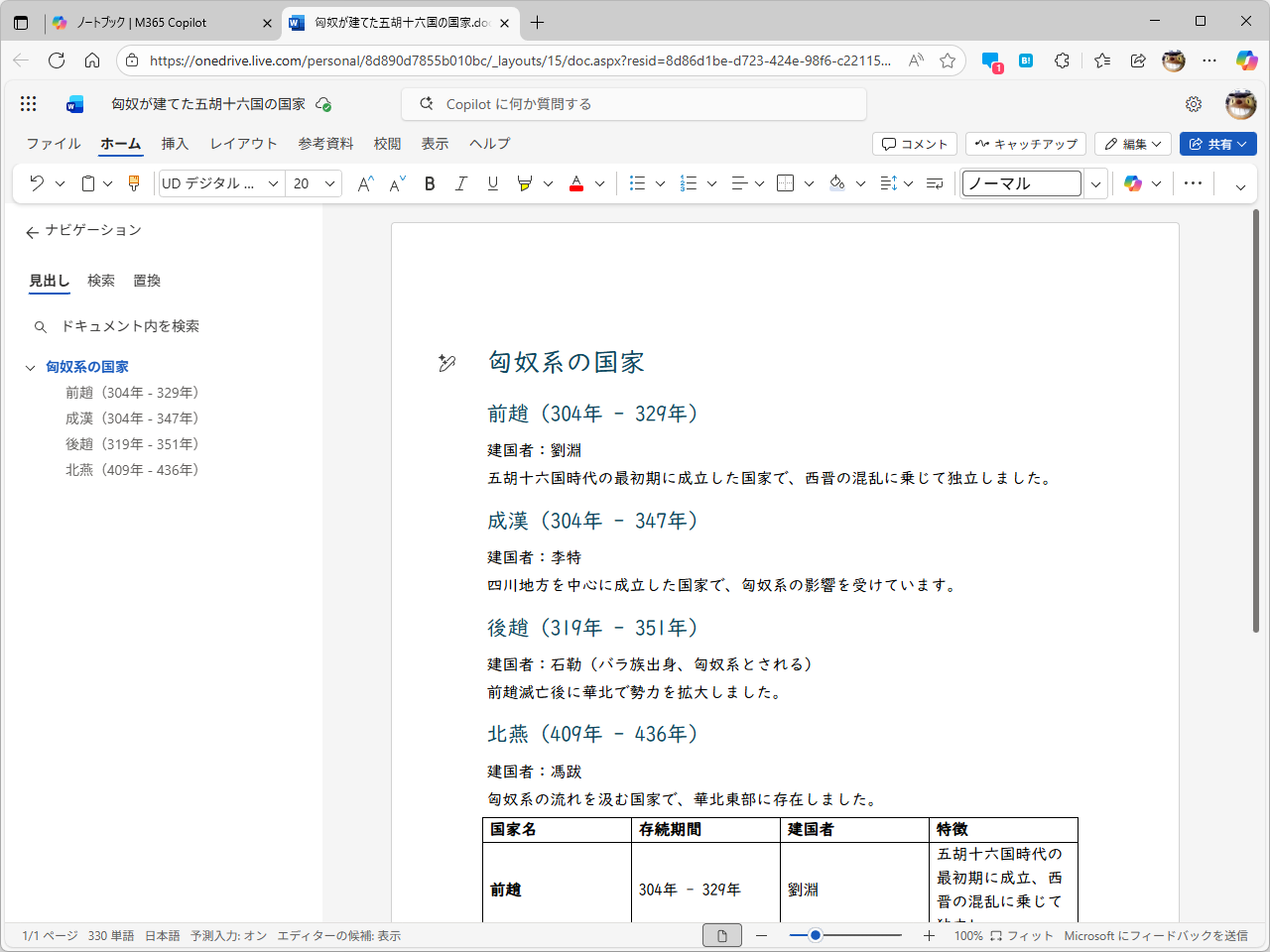Expand the ノーマル styles dropdown

(1095, 183)
